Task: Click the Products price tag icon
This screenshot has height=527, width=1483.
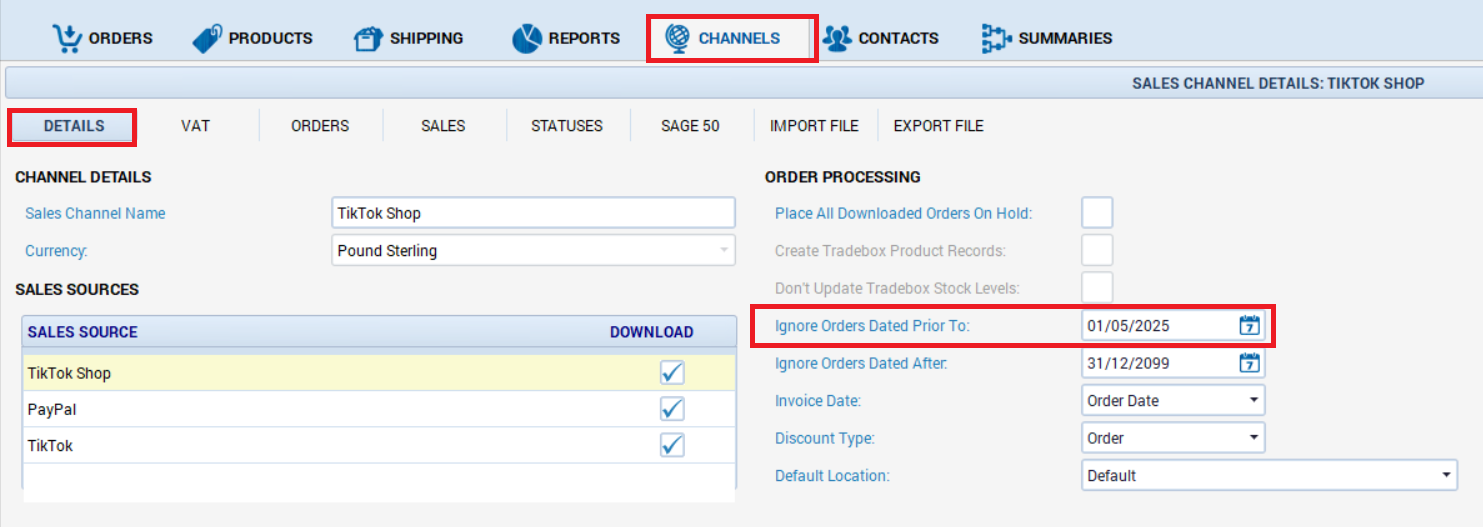Action: (207, 39)
